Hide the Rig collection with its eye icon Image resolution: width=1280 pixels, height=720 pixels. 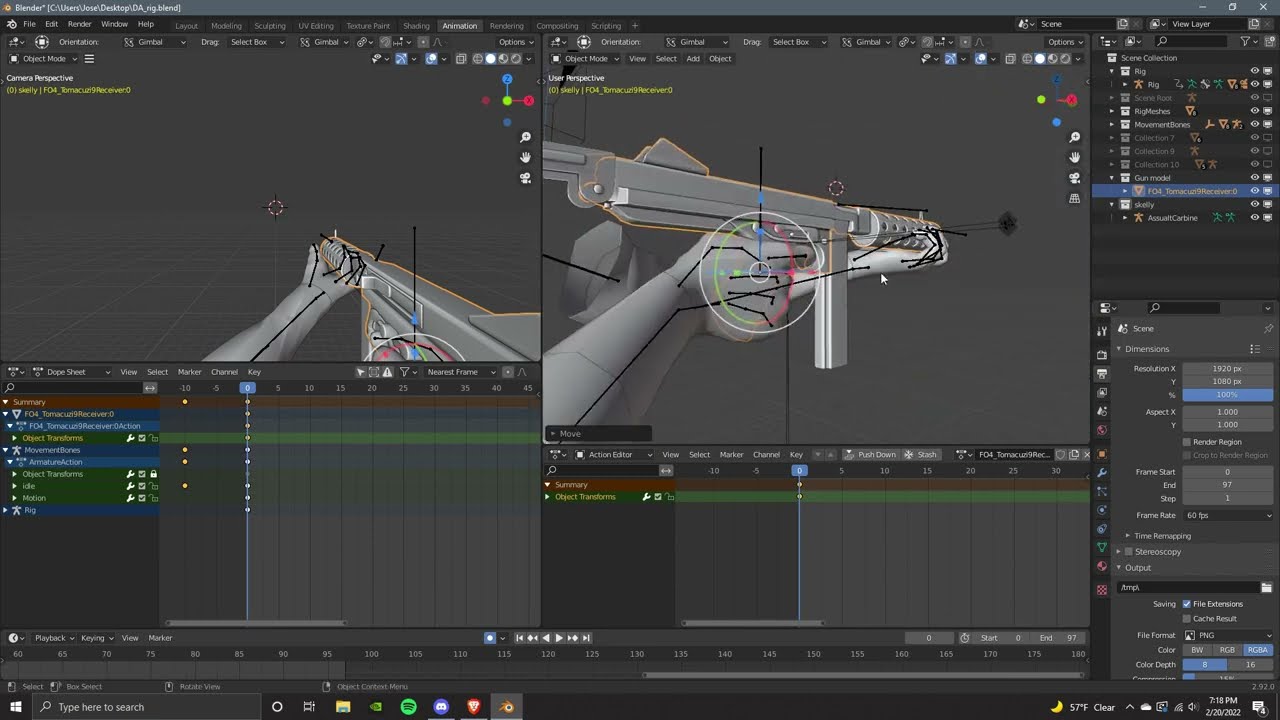1255,71
